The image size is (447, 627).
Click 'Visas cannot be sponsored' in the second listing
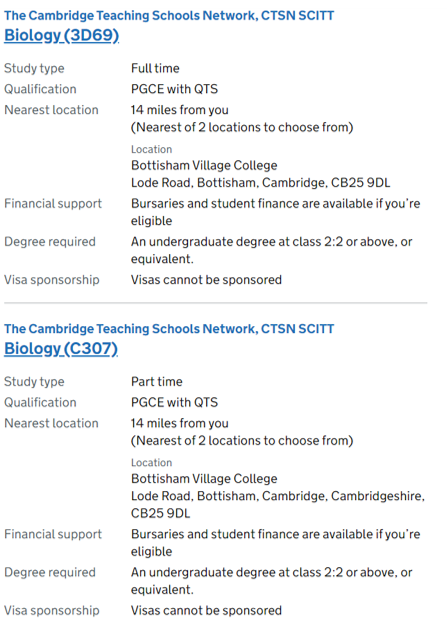tap(206, 611)
